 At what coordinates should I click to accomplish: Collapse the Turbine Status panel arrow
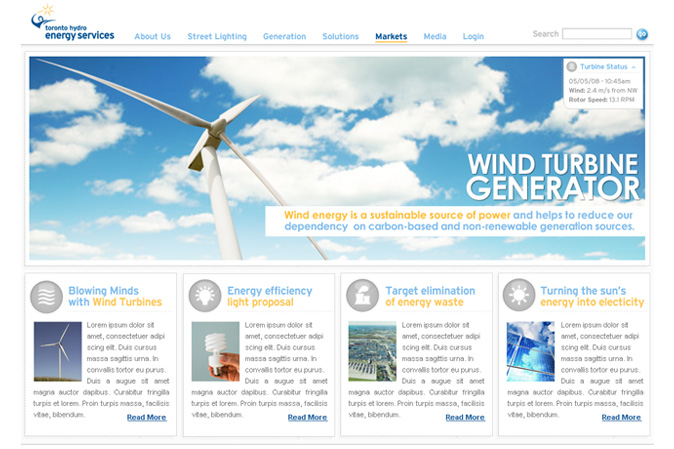coord(634,67)
